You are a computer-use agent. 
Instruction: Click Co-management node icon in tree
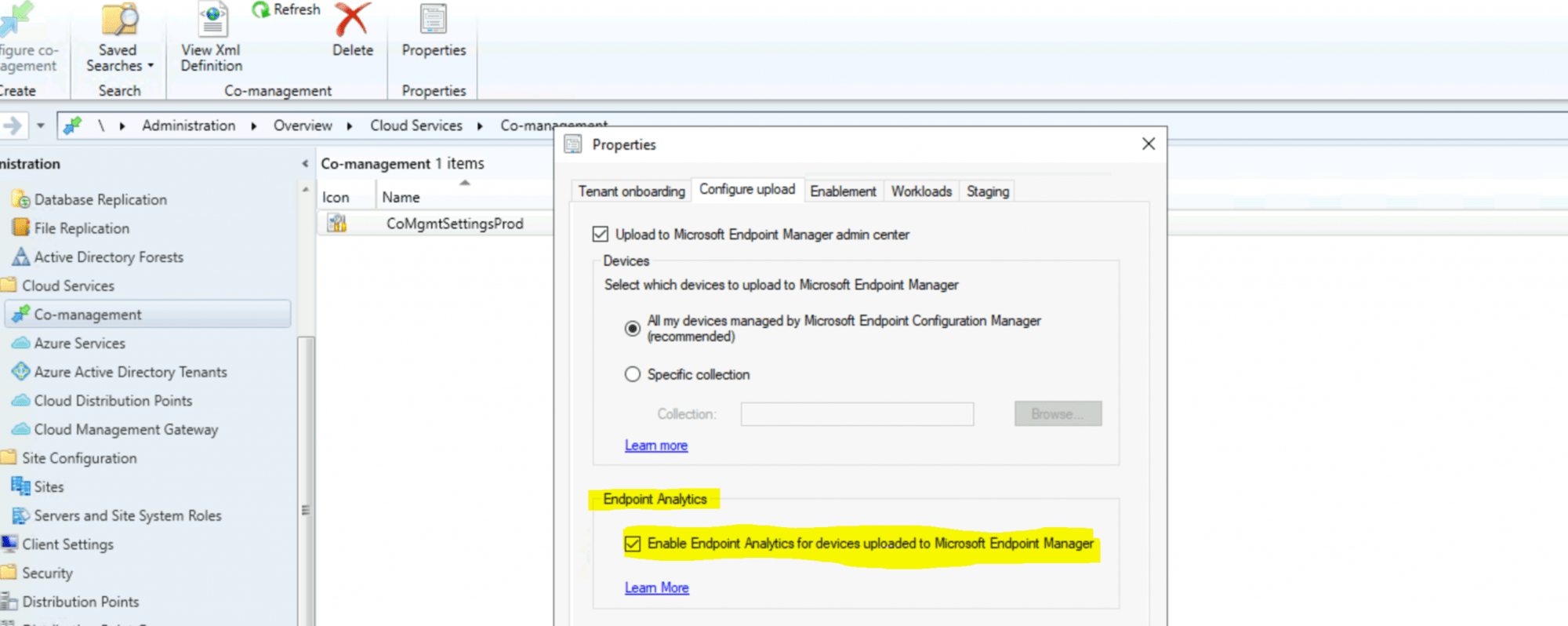(21, 314)
